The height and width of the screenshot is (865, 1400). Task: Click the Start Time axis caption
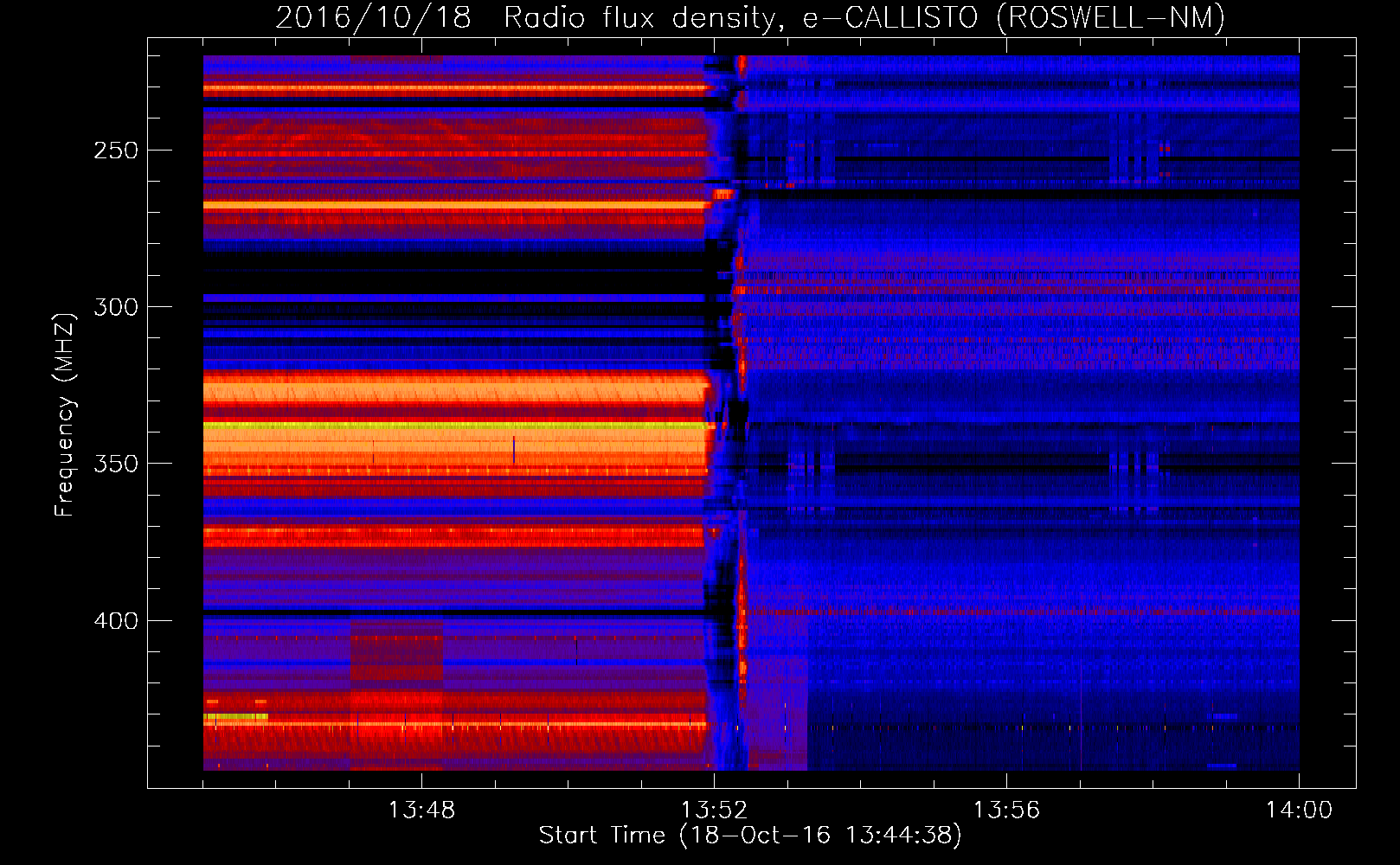(750, 836)
